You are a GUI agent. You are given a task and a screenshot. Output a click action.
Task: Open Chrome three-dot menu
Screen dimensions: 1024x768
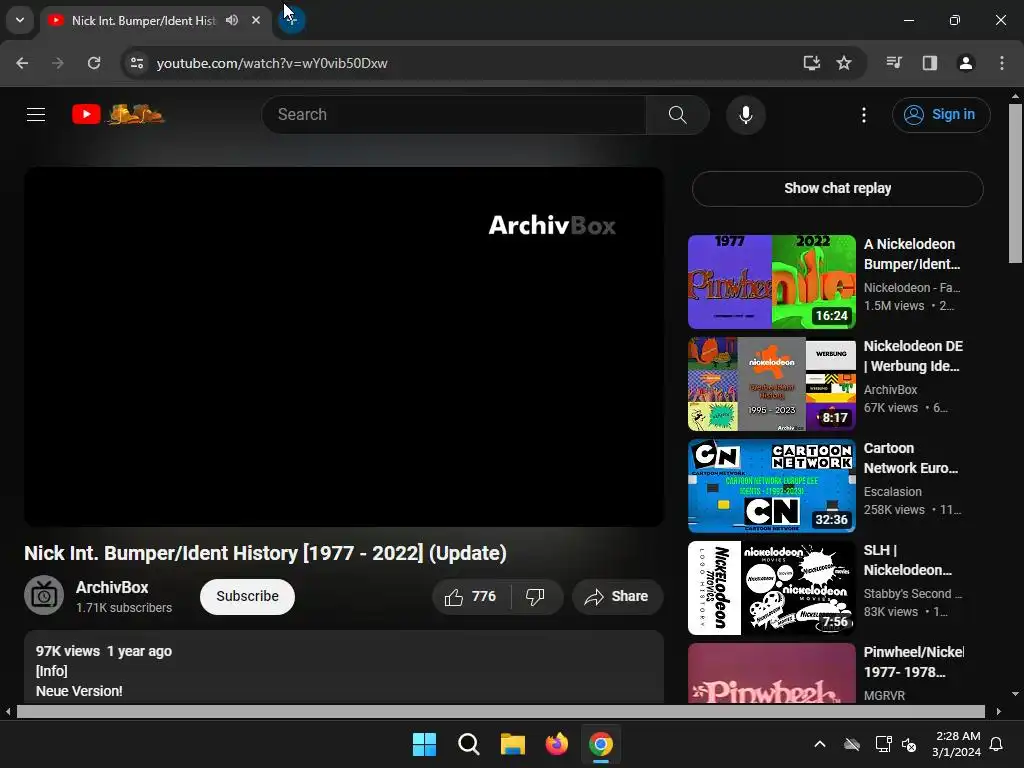(1002, 63)
